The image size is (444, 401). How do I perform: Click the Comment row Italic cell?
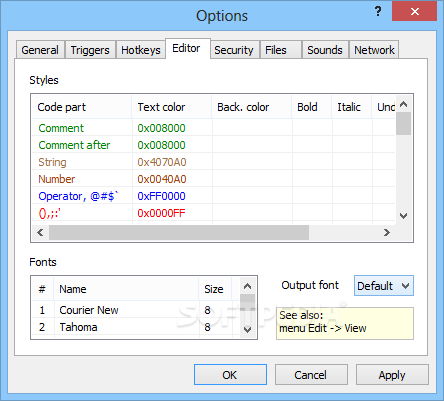point(352,128)
